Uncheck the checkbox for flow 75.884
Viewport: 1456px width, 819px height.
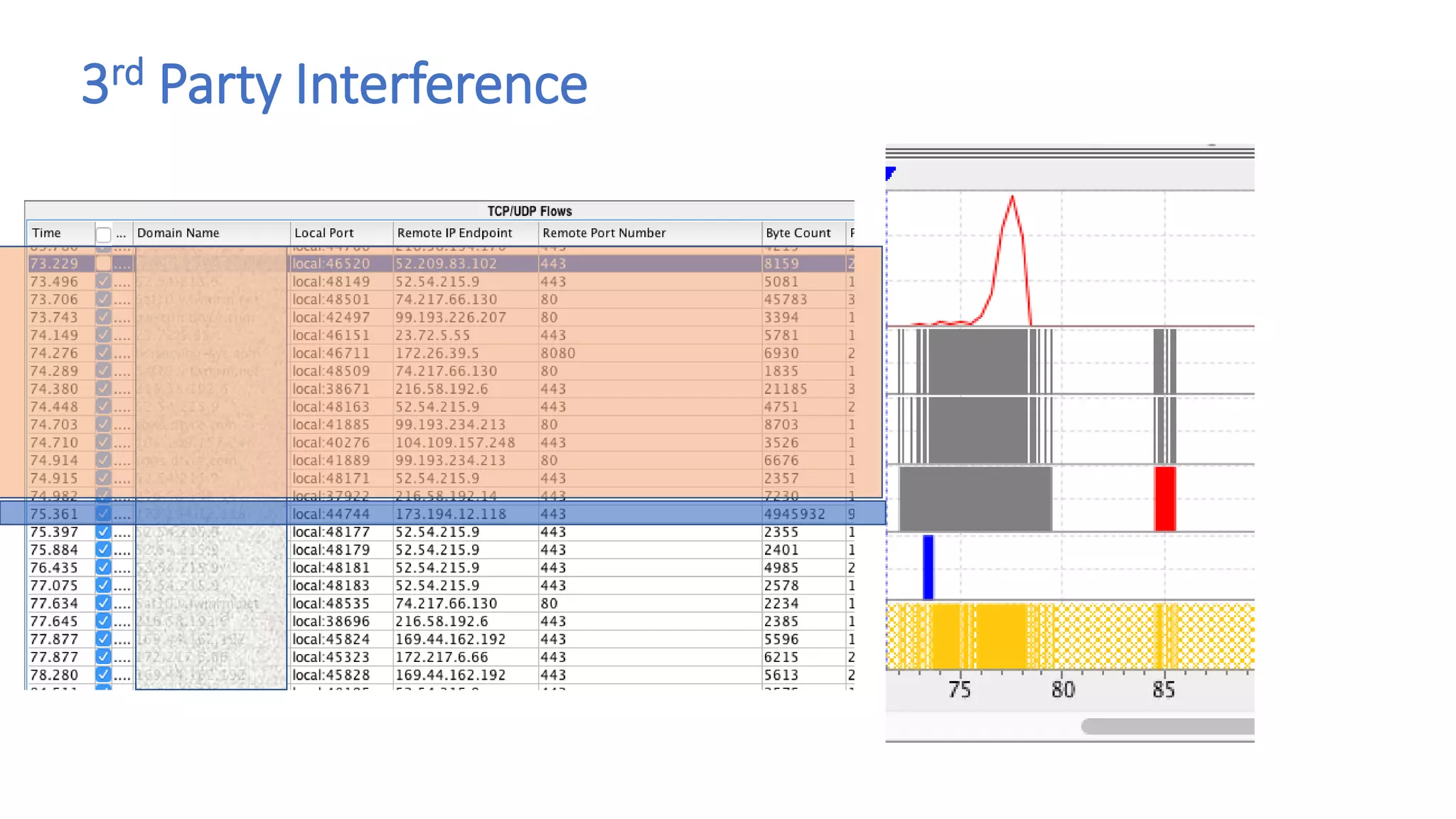click(103, 550)
